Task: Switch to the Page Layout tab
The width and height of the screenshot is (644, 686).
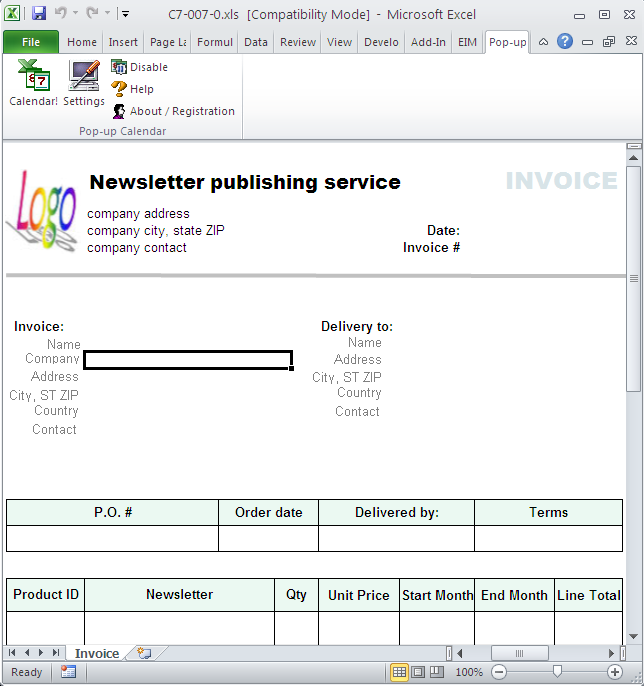Action: pyautogui.click(x=168, y=42)
